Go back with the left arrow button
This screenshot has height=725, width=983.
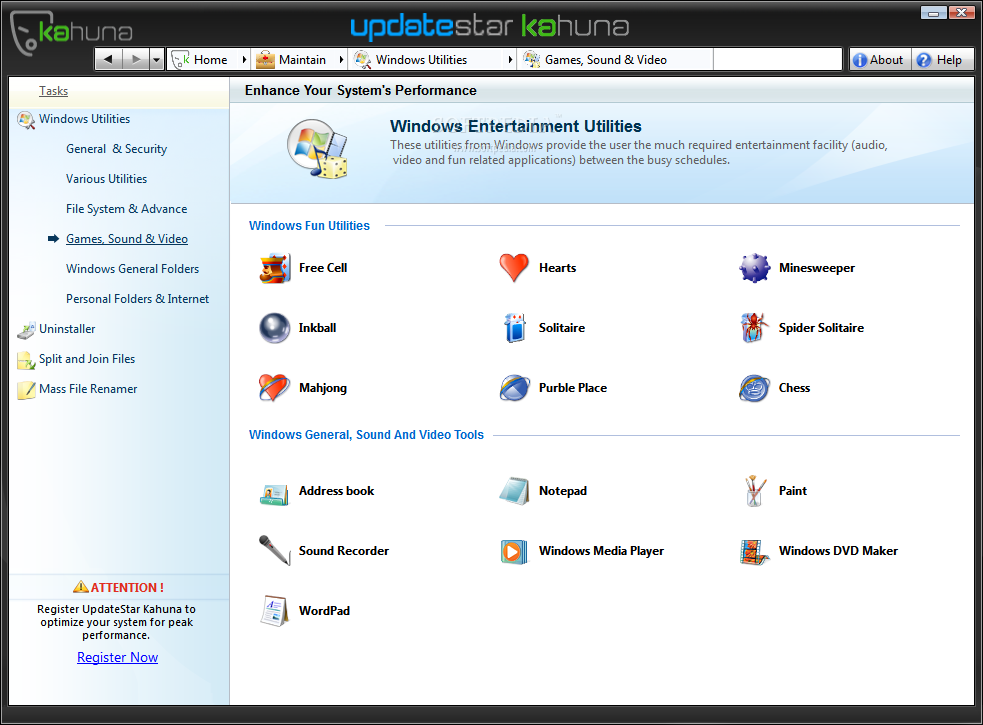[108, 60]
